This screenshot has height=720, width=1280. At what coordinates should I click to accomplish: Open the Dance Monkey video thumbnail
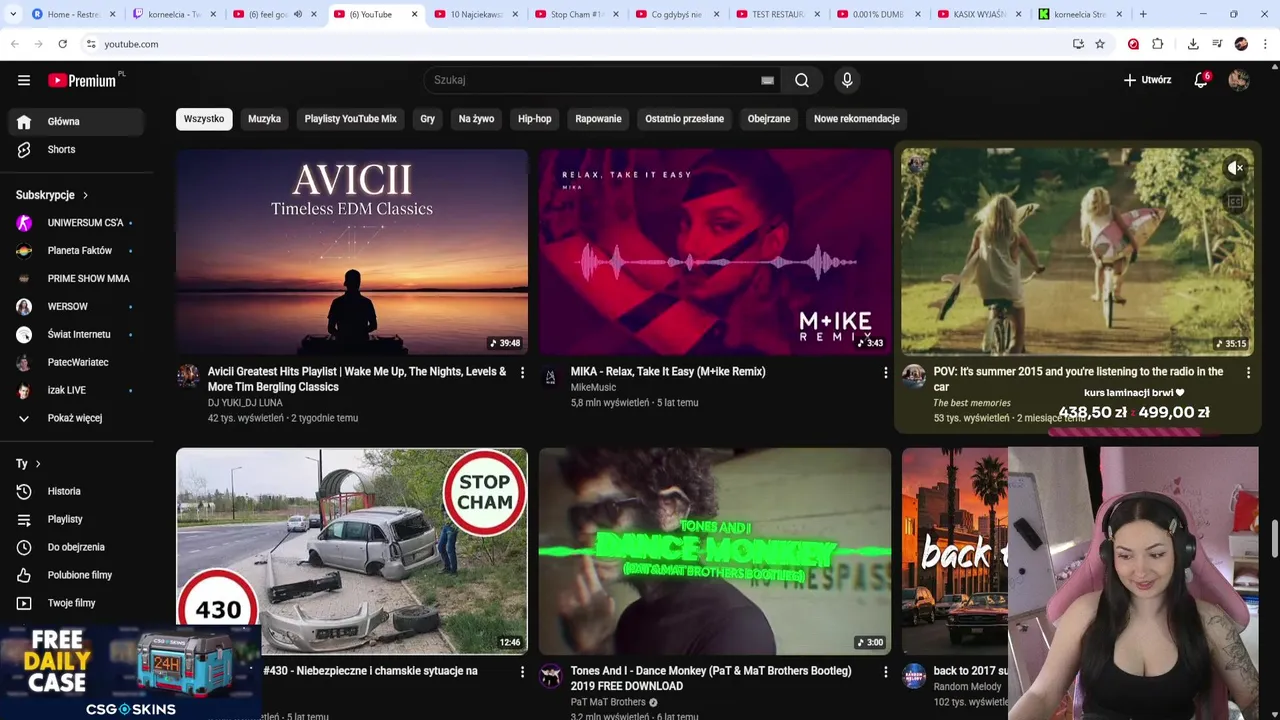pyautogui.click(x=715, y=551)
